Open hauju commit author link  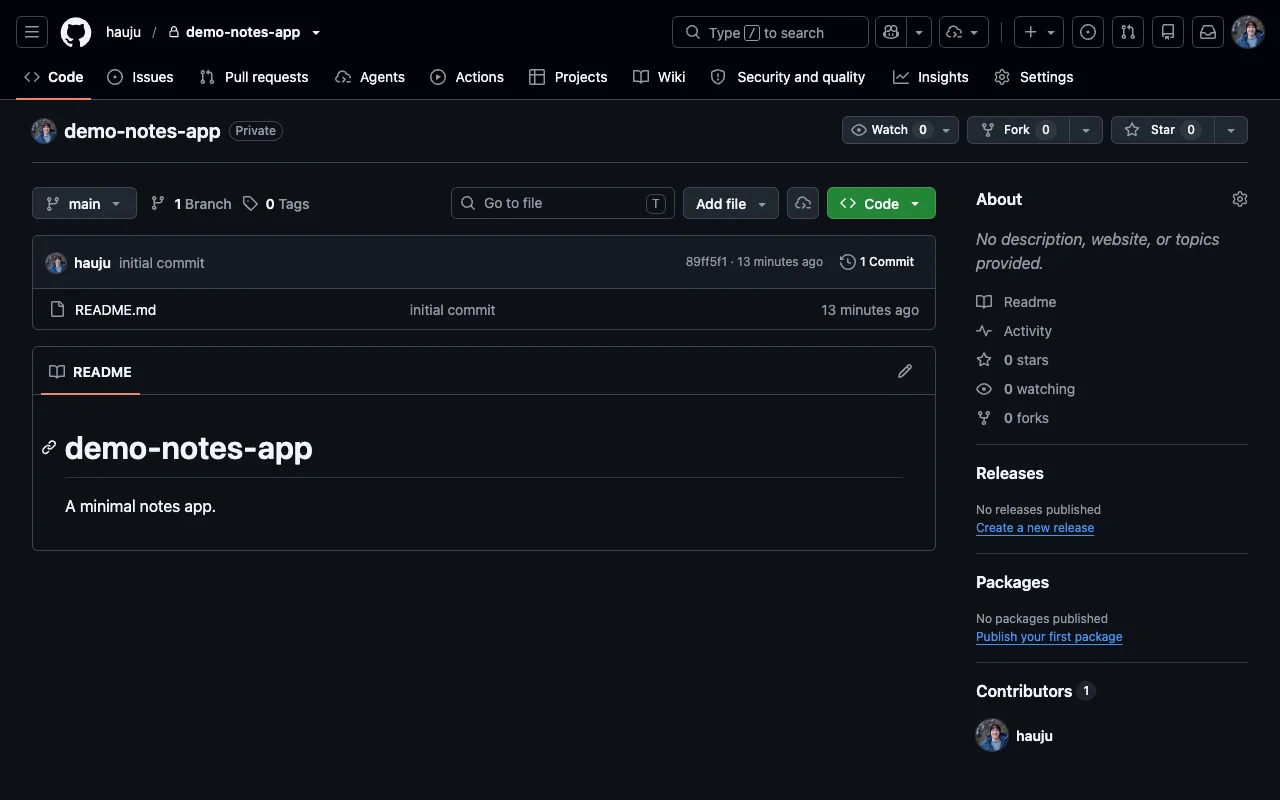[92, 263]
